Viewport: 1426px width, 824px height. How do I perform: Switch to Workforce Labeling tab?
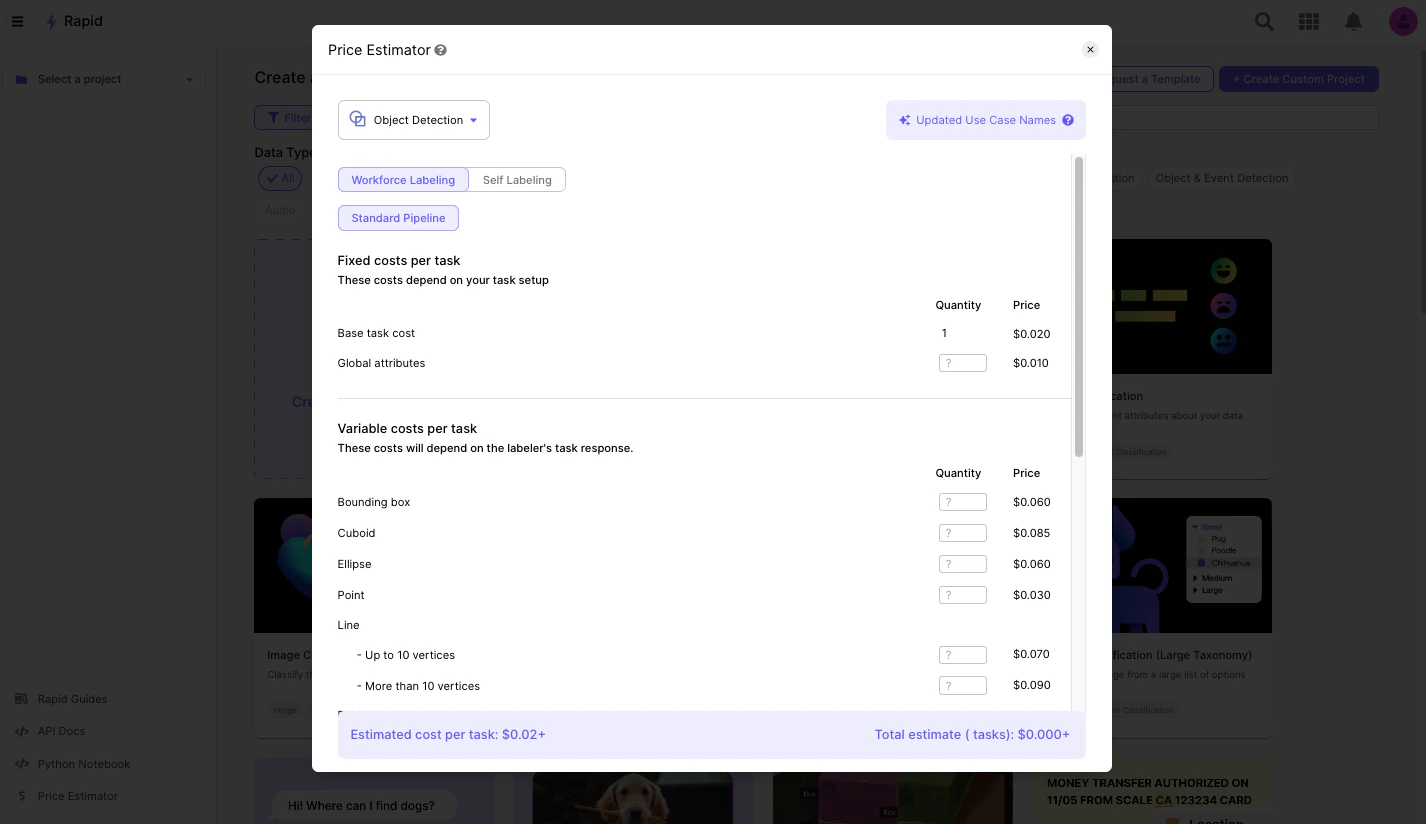pyautogui.click(x=403, y=180)
